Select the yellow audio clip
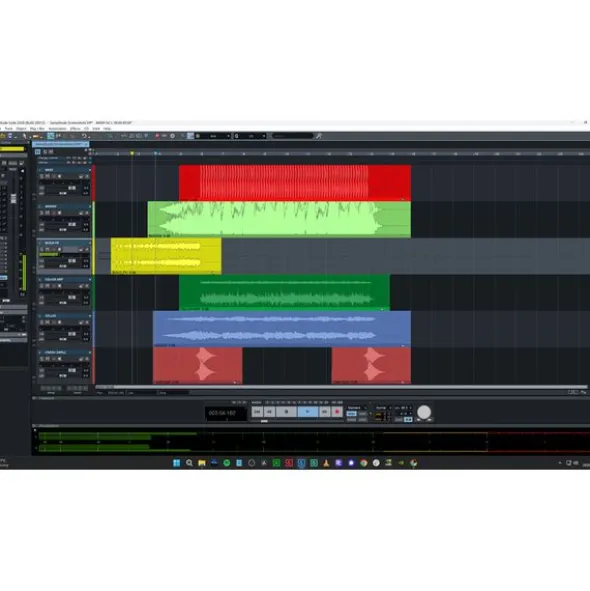This screenshot has width=590, height=591. [x=166, y=256]
